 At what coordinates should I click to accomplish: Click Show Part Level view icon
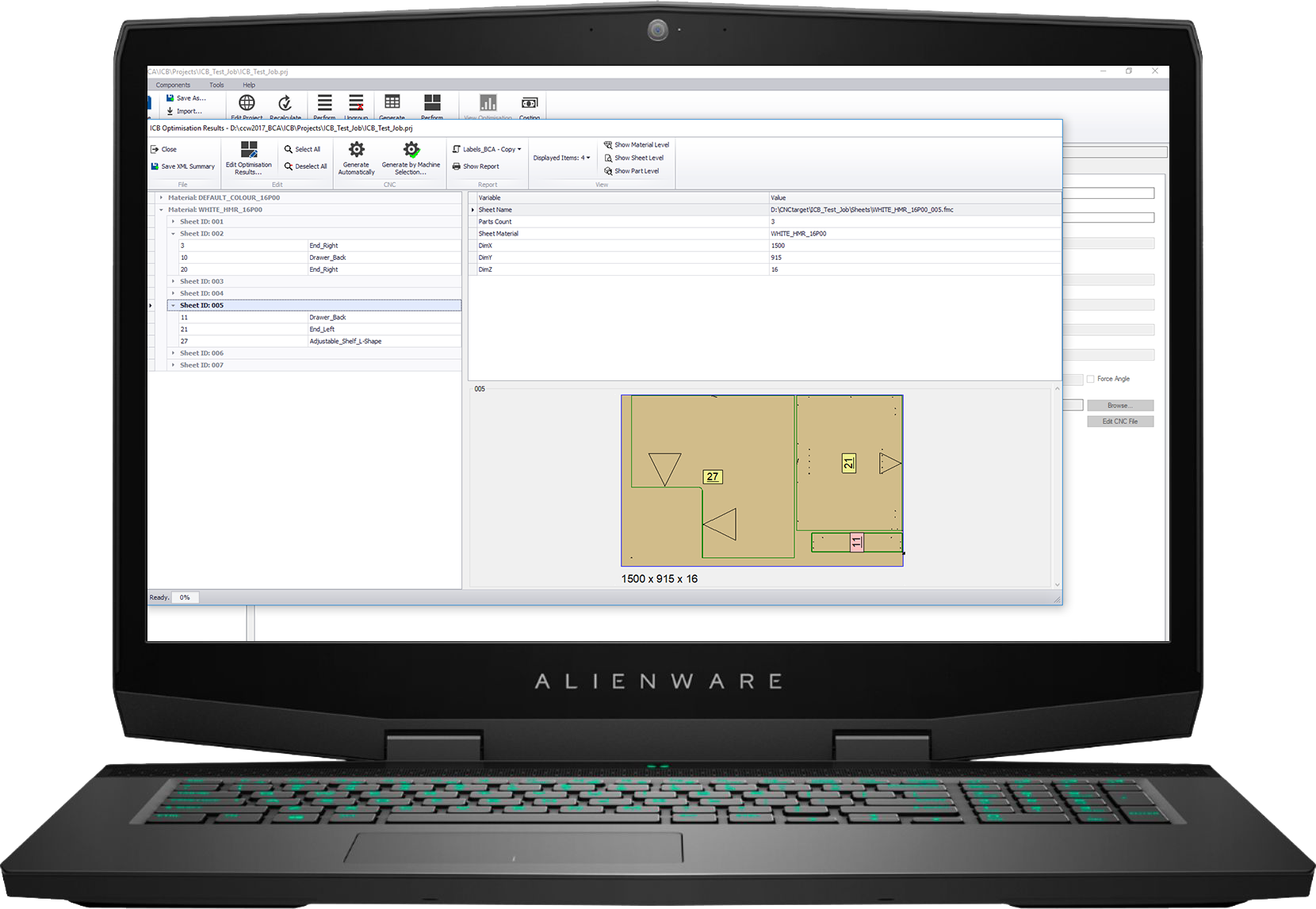[x=608, y=171]
